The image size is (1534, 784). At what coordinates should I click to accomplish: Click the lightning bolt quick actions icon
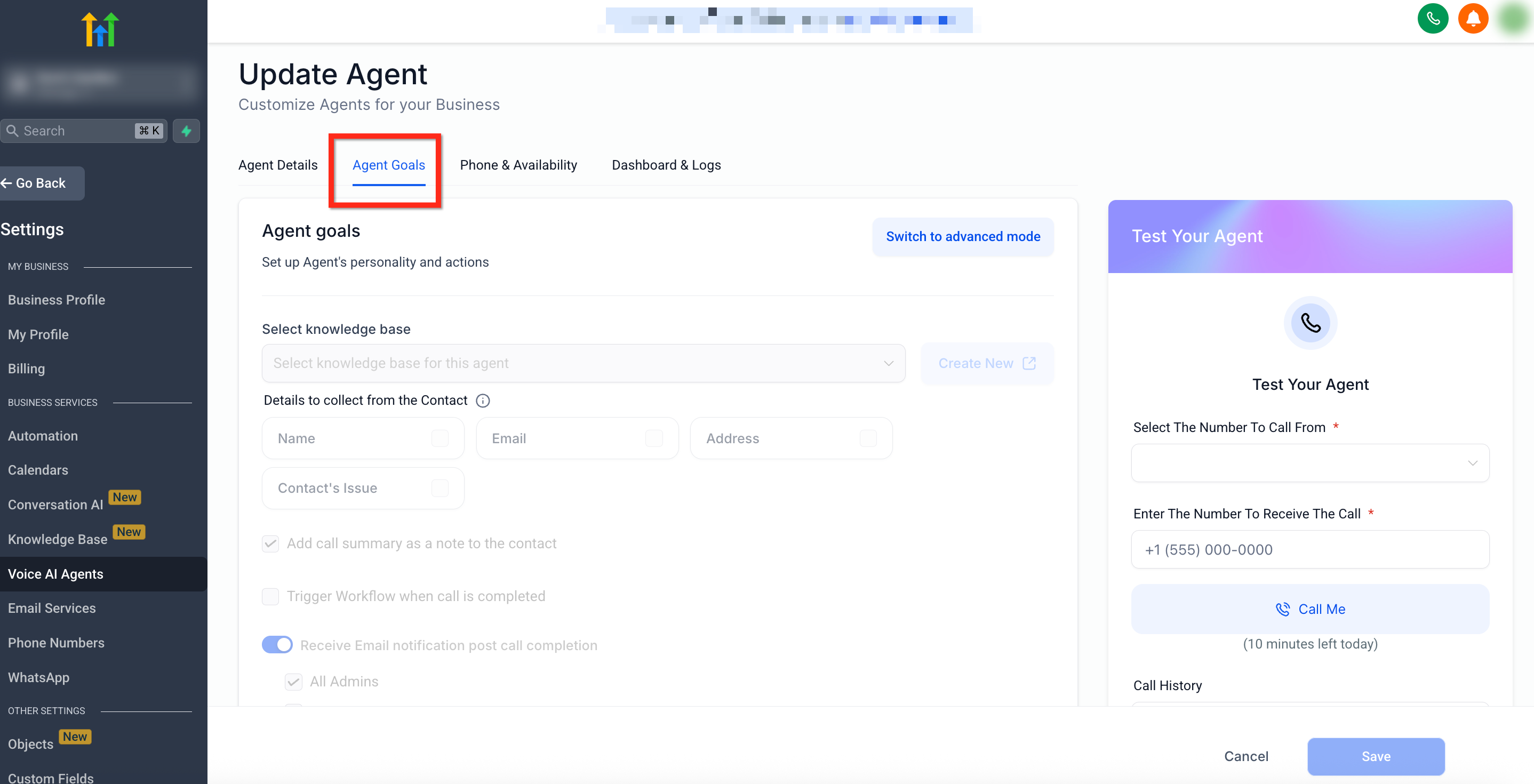tap(186, 131)
